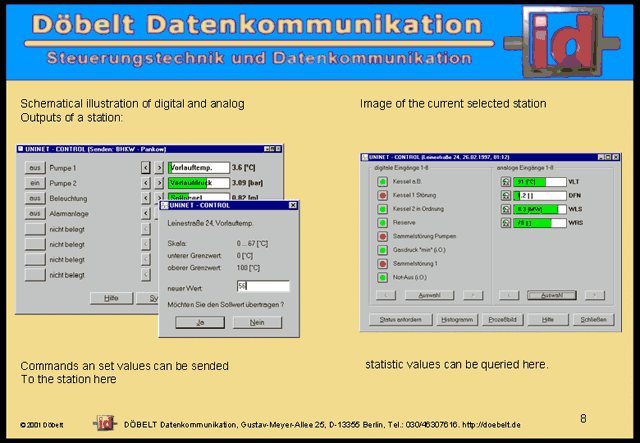Screen dimensions: 640x443
Task: Click the right arrow beside Vorlauftemp.
Action: [159, 167]
